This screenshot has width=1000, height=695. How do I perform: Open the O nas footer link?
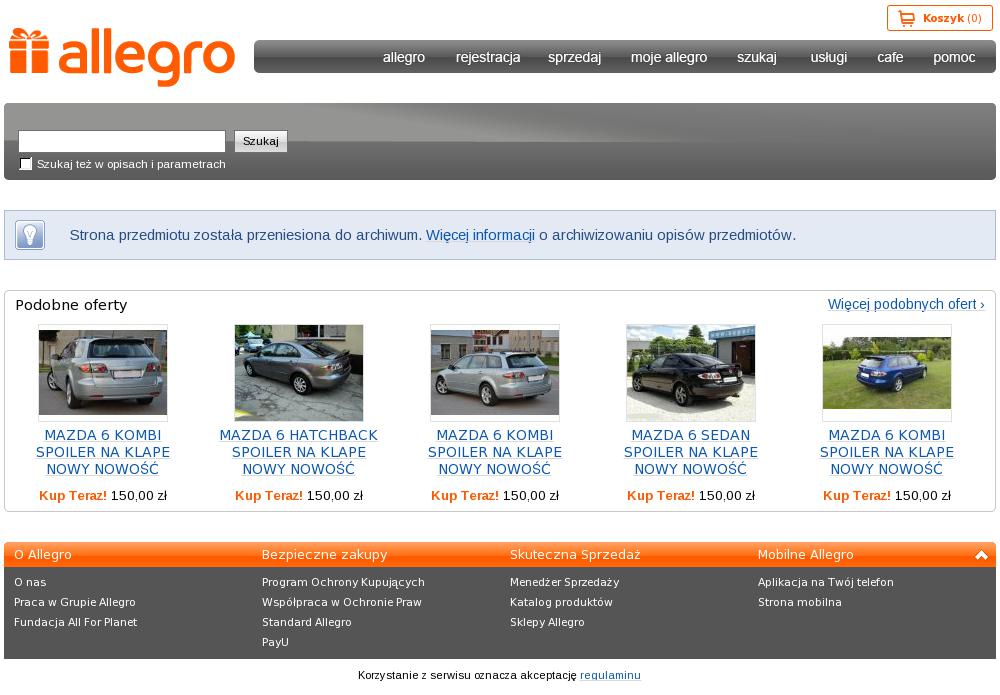point(30,582)
